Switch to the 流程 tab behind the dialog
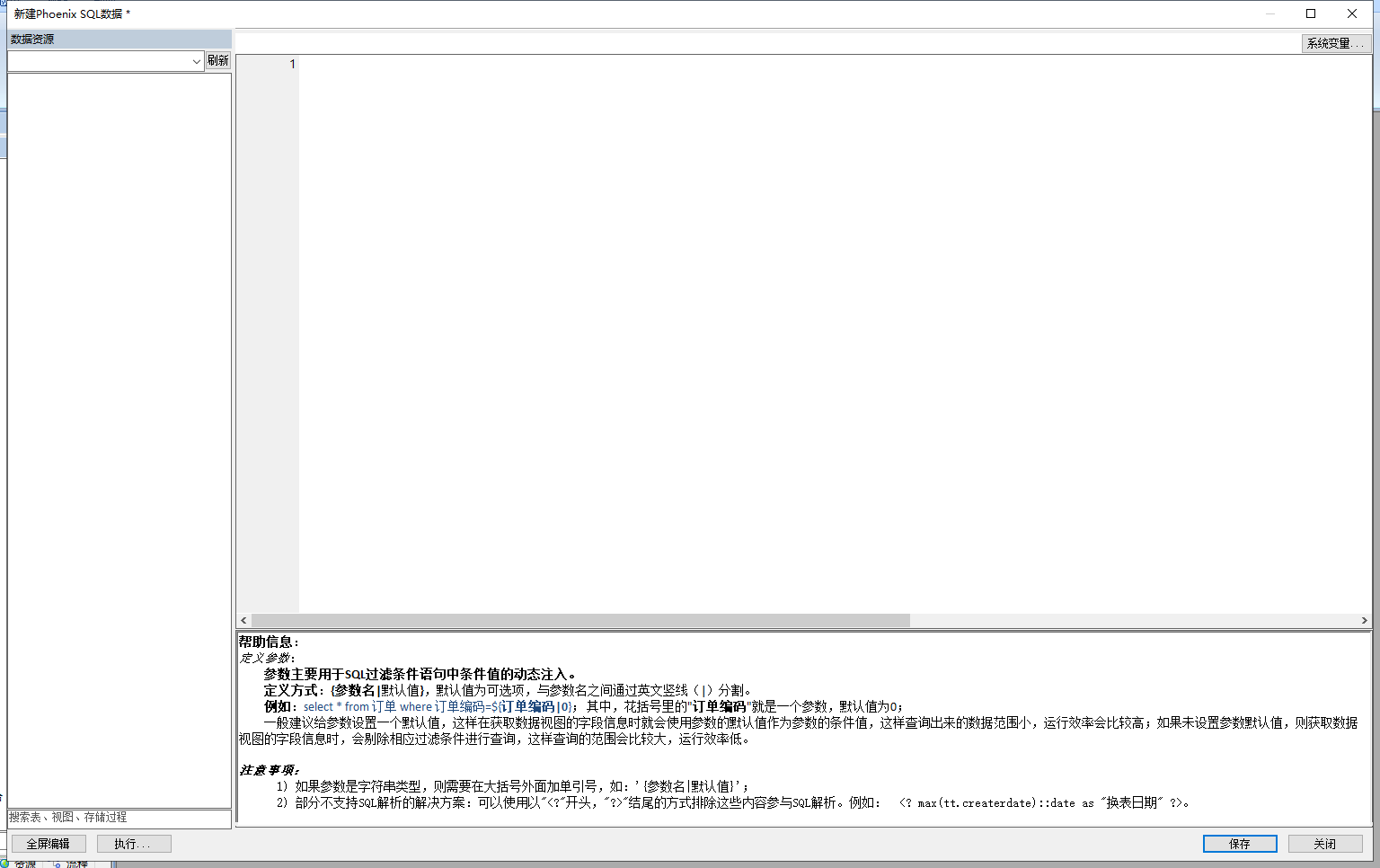Image resolution: width=1380 pixels, height=868 pixels. (77, 864)
